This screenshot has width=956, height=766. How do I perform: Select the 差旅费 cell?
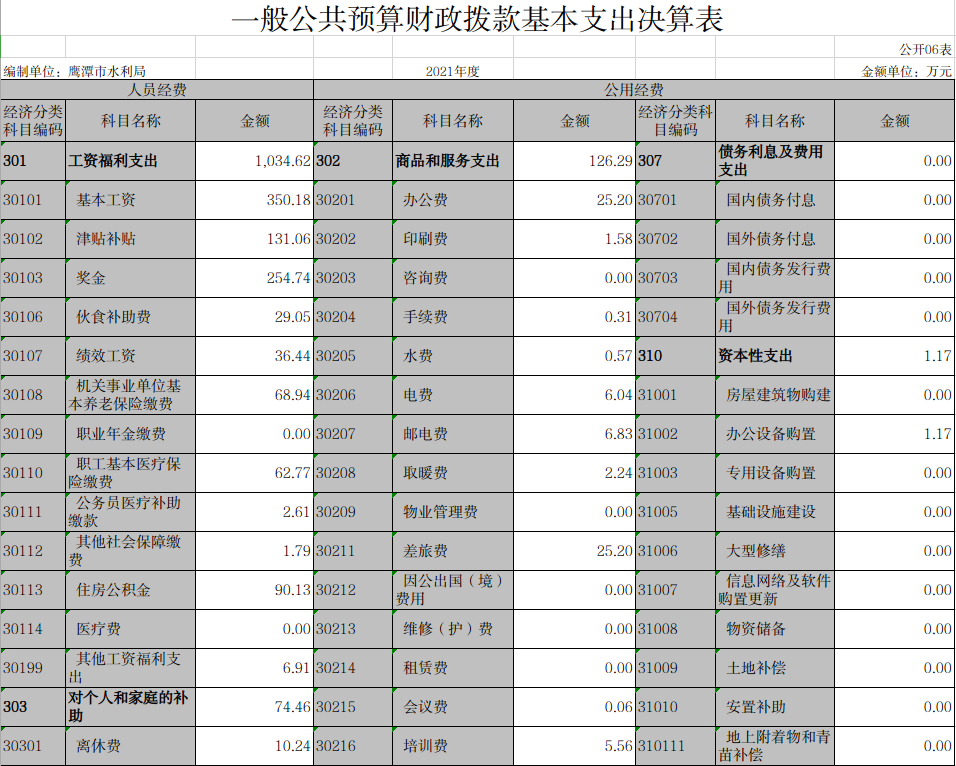(x=453, y=551)
